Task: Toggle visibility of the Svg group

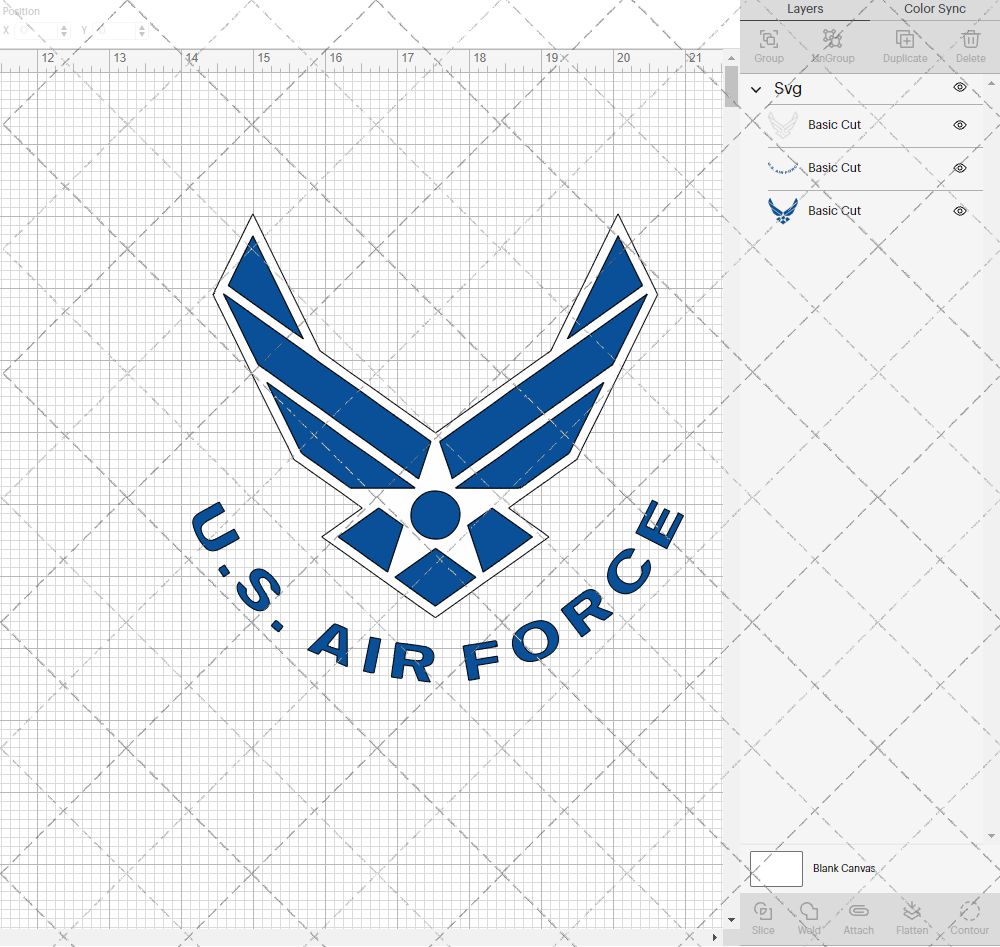Action: click(960, 87)
